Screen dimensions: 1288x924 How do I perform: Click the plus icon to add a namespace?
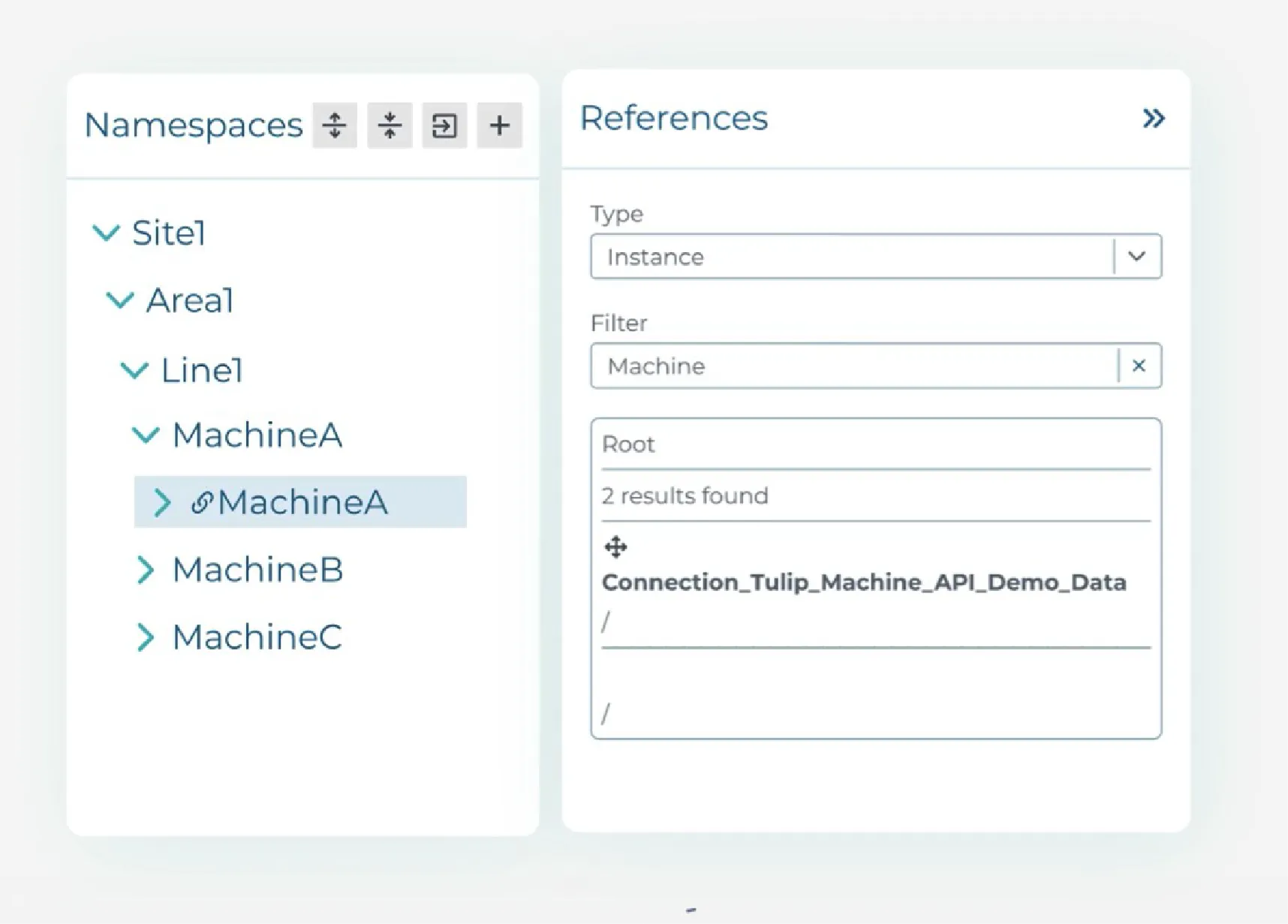click(x=498, y=125)
